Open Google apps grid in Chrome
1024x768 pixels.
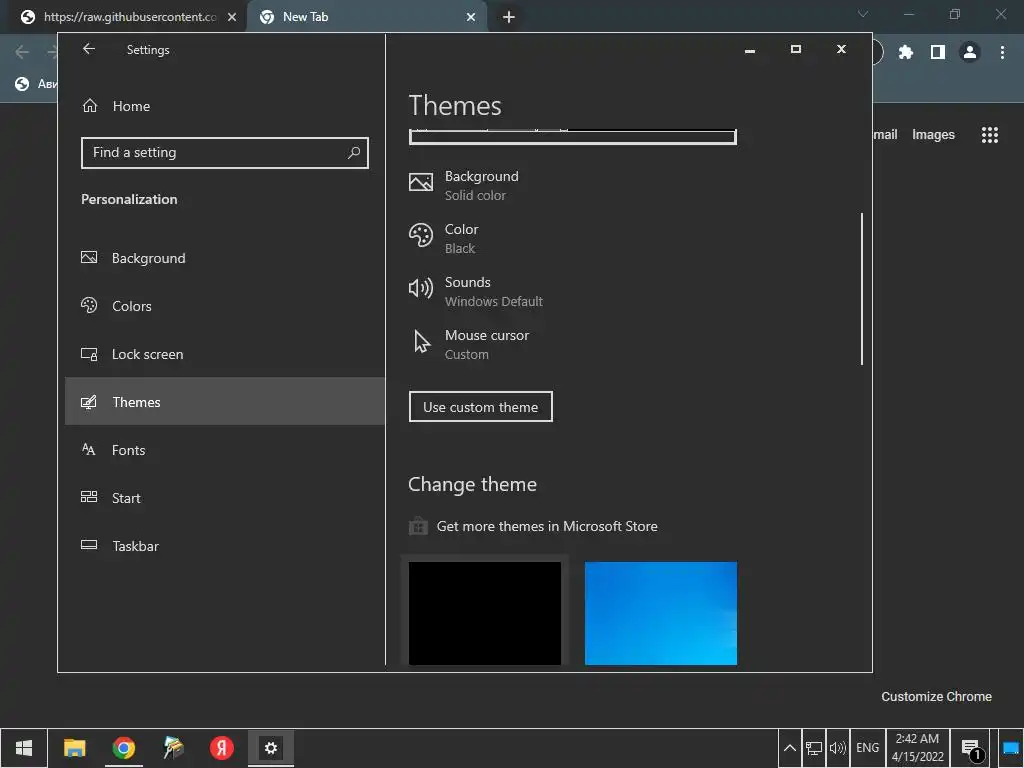990,135
